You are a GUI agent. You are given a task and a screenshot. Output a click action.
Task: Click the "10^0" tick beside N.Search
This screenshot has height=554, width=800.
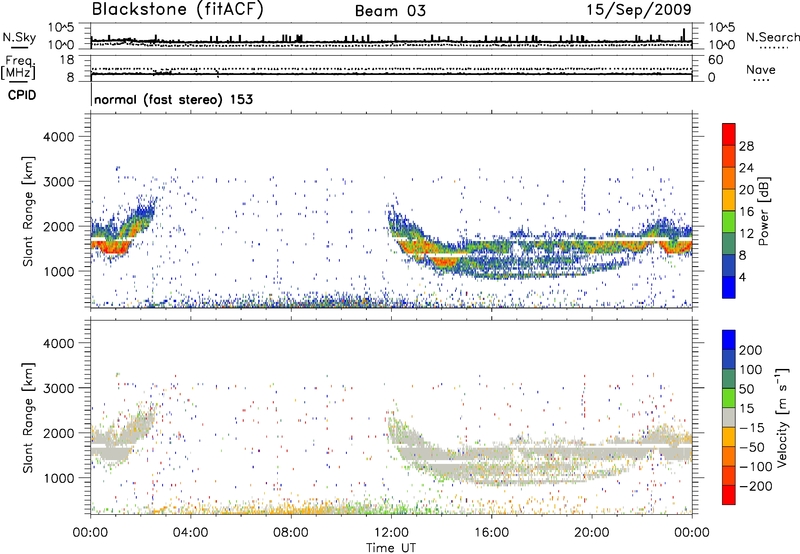coord(722,45)
